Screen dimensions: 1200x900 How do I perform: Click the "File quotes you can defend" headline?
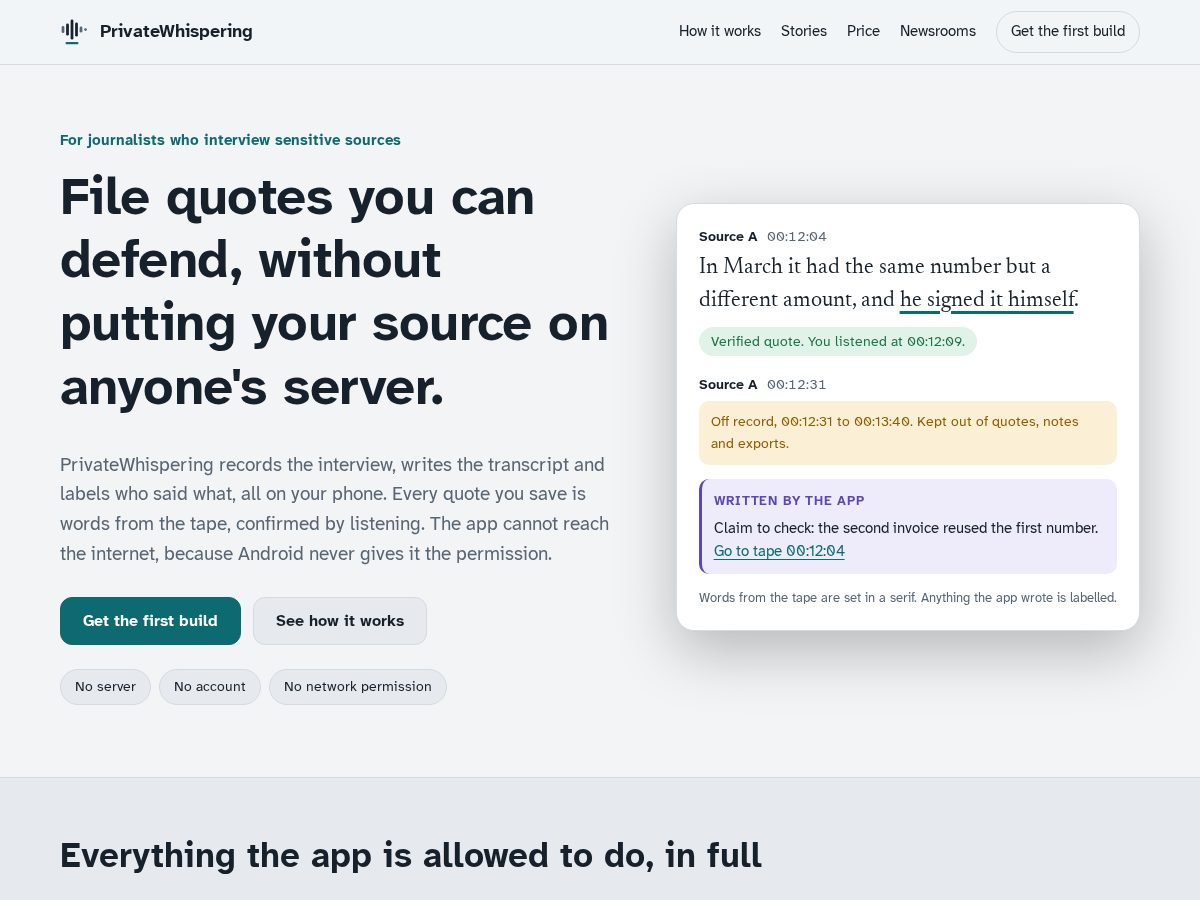(x=334, y=291)
